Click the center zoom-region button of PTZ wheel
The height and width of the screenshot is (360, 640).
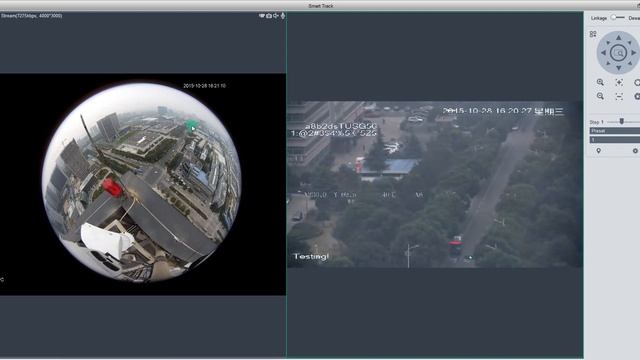(618, 53)
